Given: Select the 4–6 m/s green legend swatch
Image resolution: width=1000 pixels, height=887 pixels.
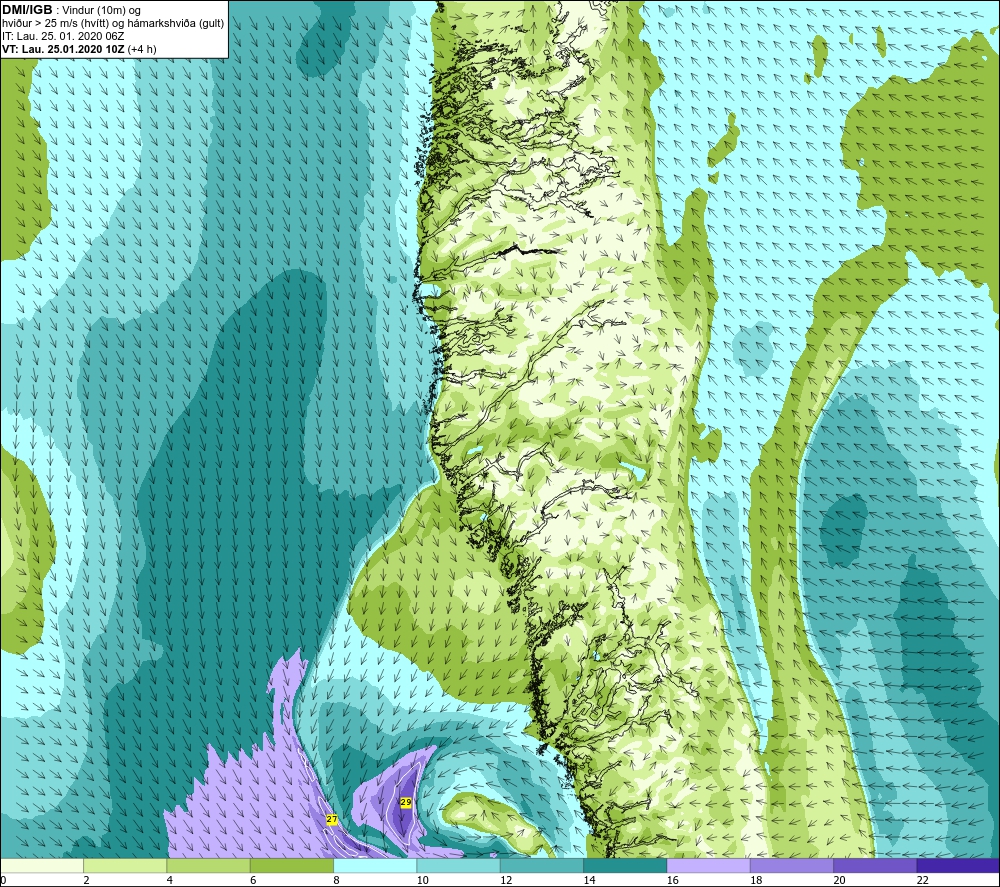Looking at the screenshot, I should click(209, 866).
